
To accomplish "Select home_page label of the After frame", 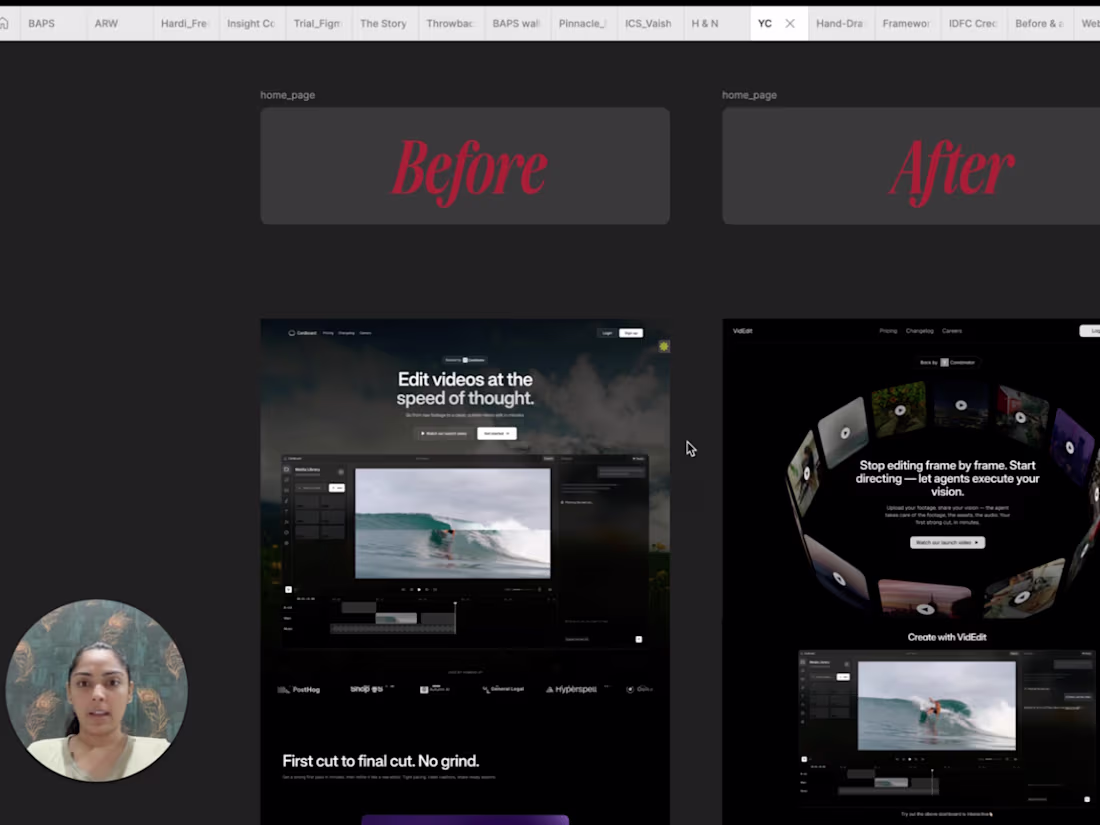I will (x=749, y=95).
